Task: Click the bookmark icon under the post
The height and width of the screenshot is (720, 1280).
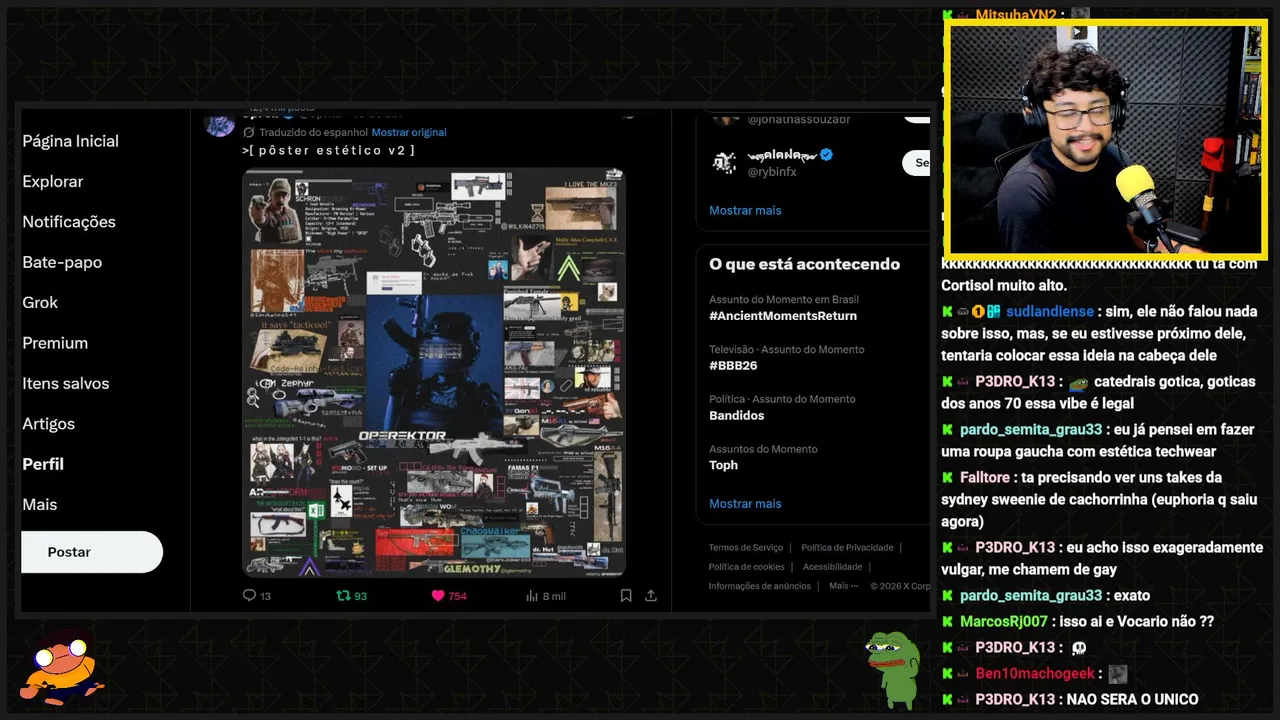Action: point(626,595)
